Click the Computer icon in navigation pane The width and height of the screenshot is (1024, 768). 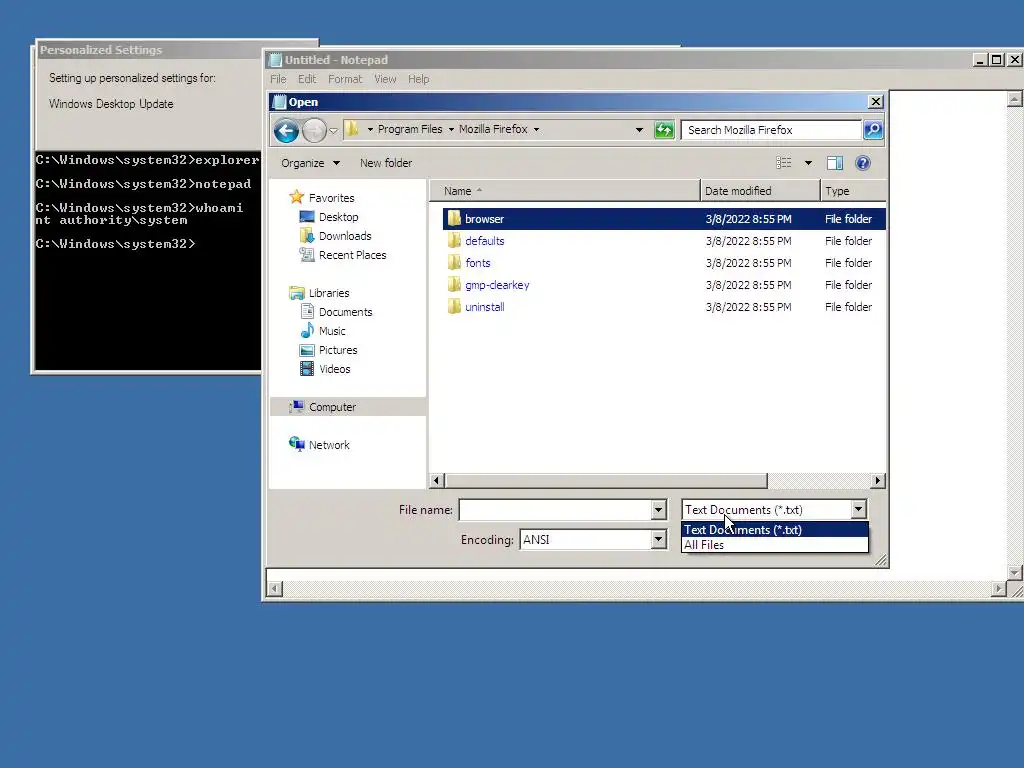(297, 406)
